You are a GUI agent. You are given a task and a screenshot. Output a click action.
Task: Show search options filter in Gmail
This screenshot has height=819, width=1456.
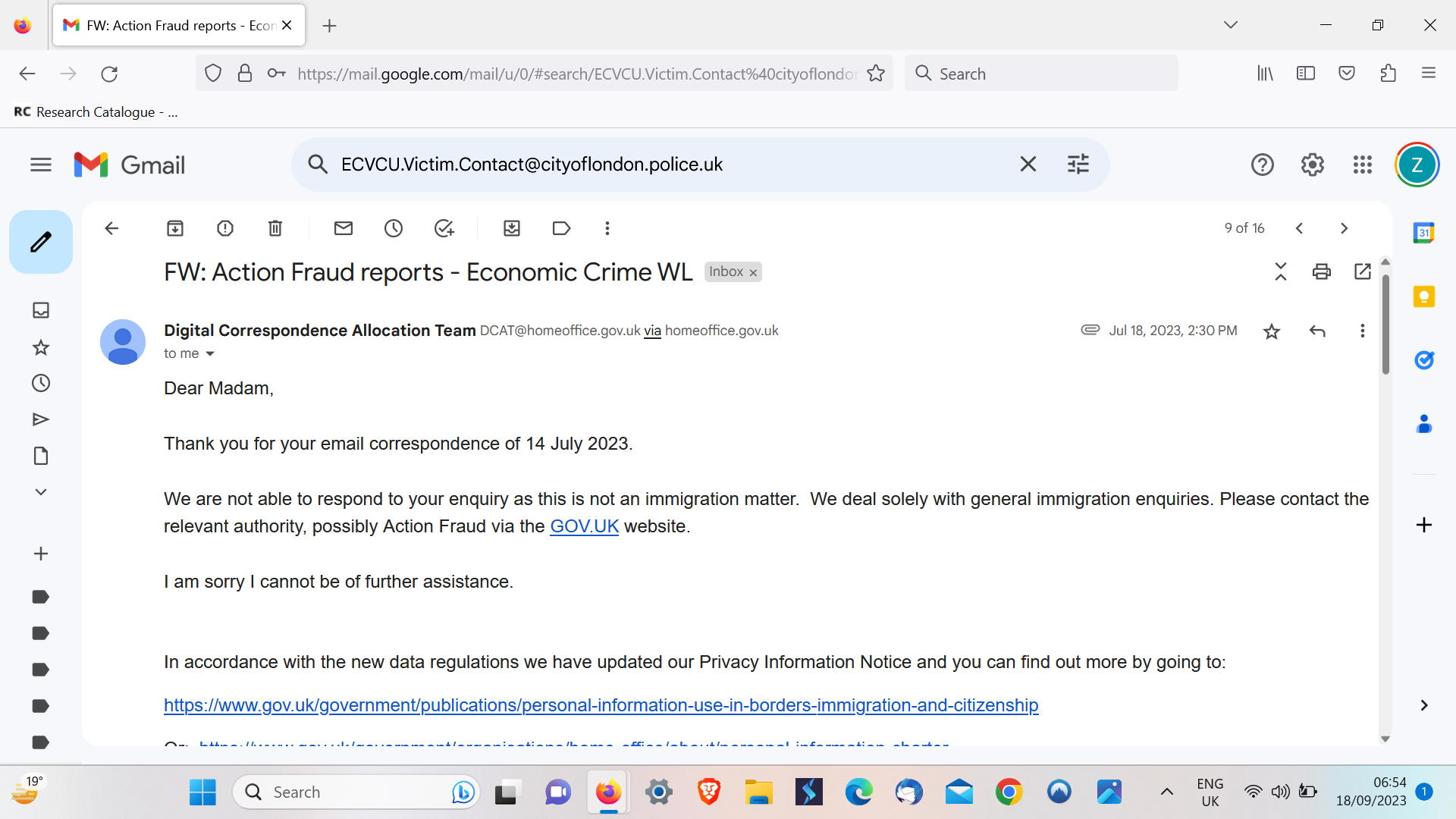click(x=1078, y=165)
